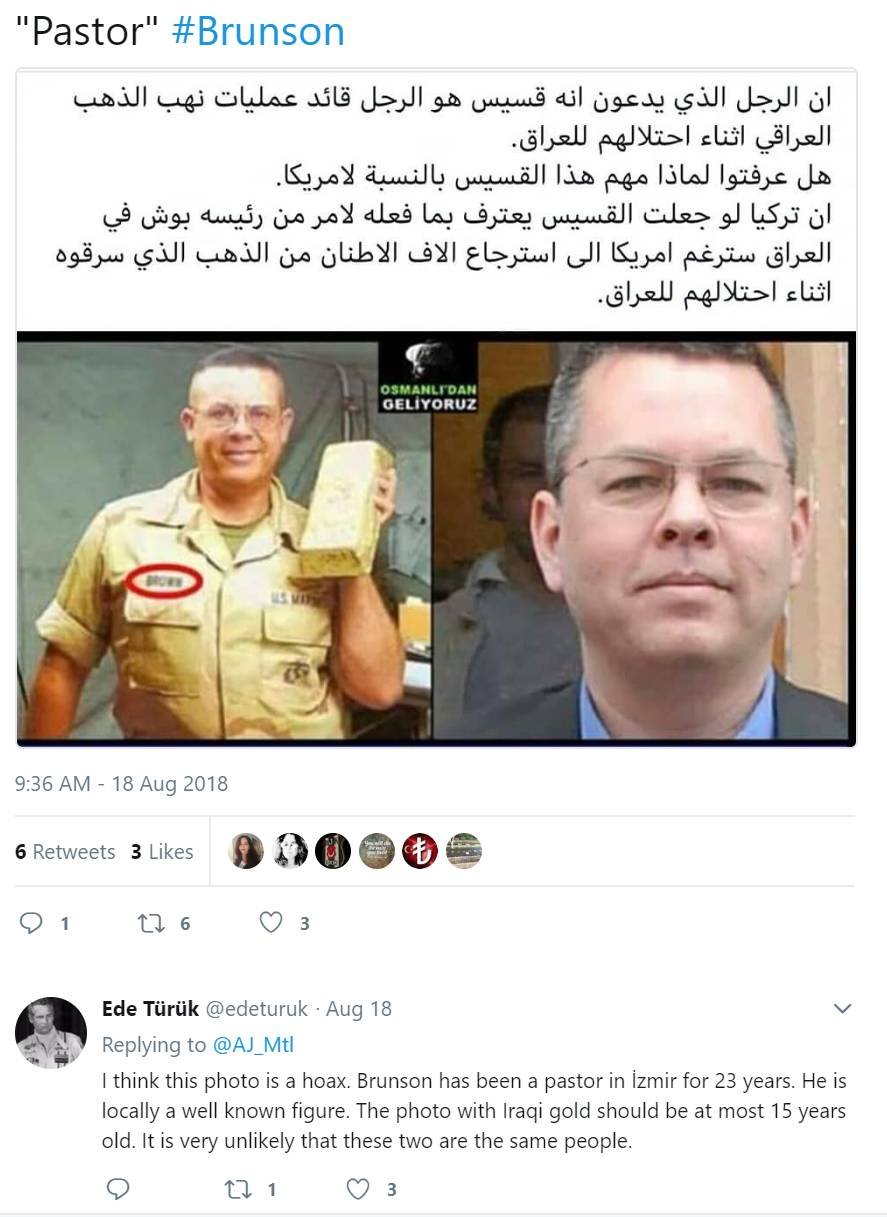
Task: Open the @AJ_Mtl mention link
Action: (x=253, y=1045)
